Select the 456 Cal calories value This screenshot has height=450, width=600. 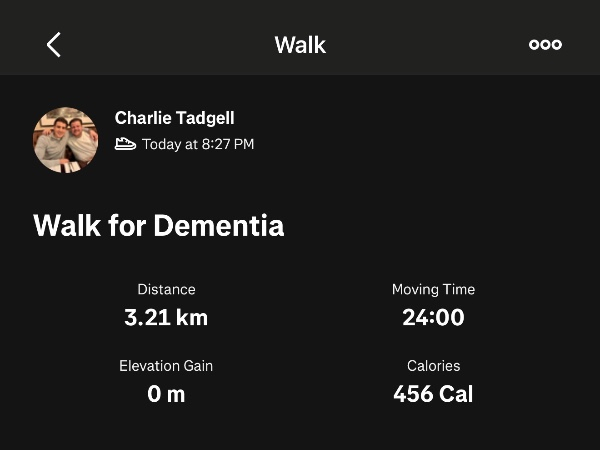[433, 394]
